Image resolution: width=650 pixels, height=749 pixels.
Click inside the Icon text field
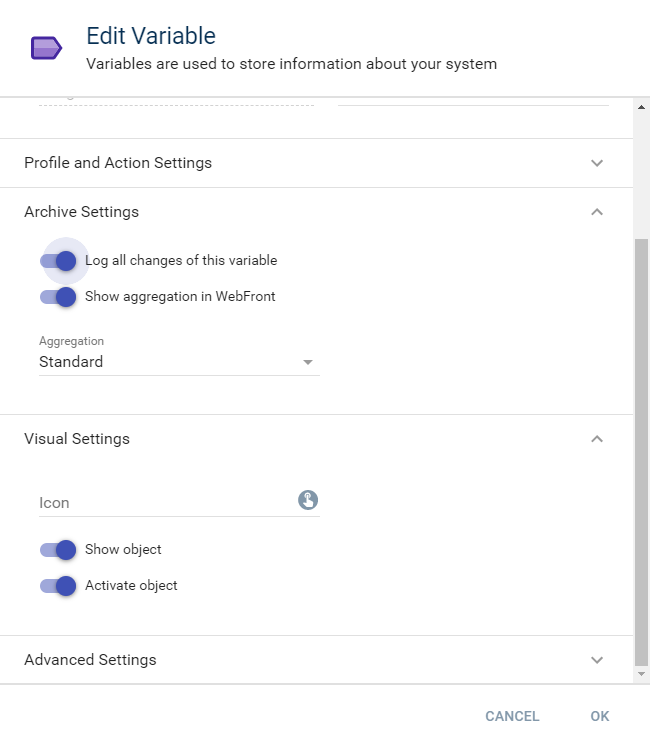165,502
